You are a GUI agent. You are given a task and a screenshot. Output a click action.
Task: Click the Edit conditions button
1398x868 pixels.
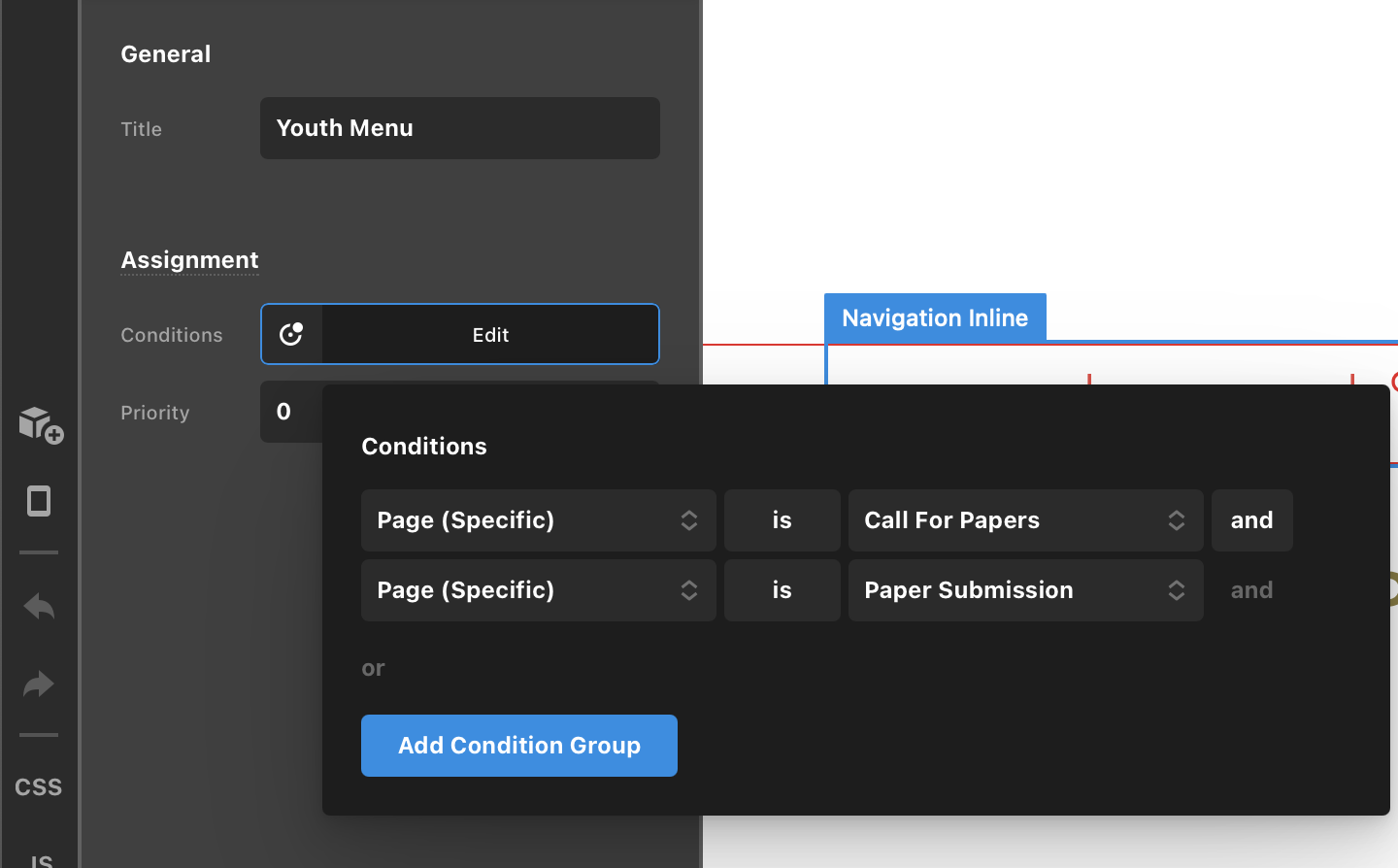(491, 334)
